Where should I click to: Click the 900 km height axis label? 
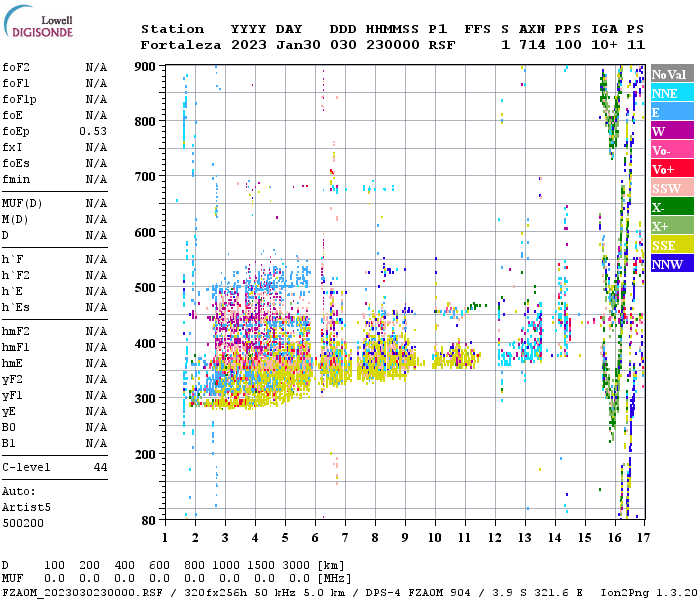[x=145, y=67]
